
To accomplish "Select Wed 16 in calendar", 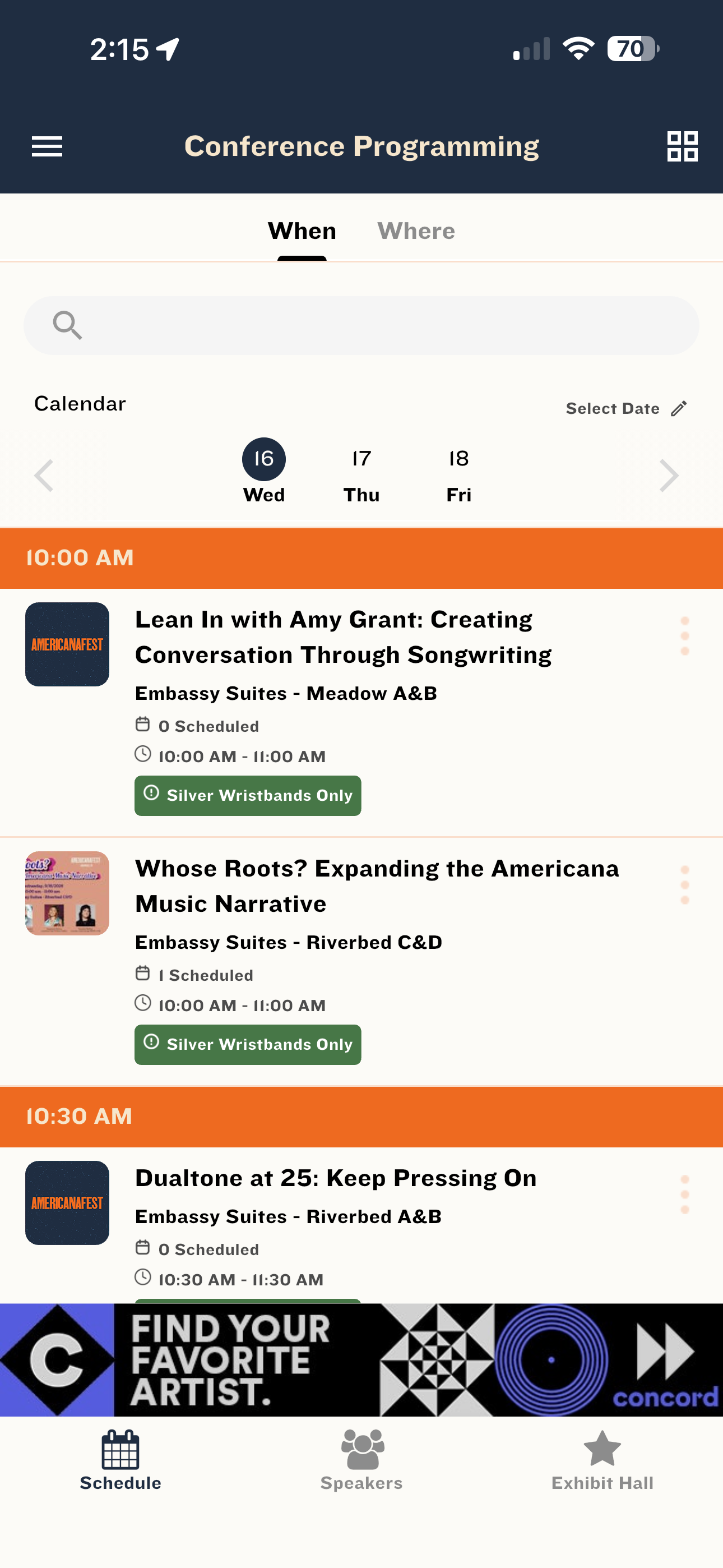I will click(x=264, y=472).
